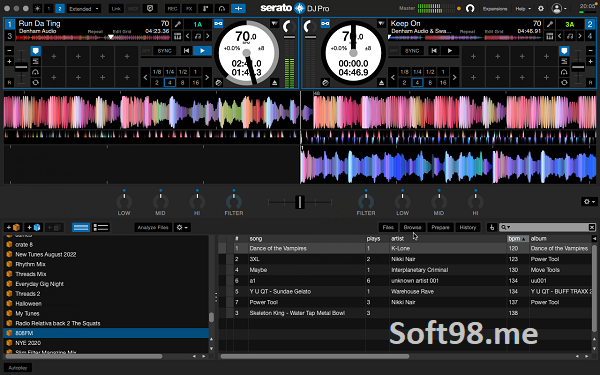Screen dimensions: 600x375
Task: Switch library to simple list view icon
Action: point(81,227)
